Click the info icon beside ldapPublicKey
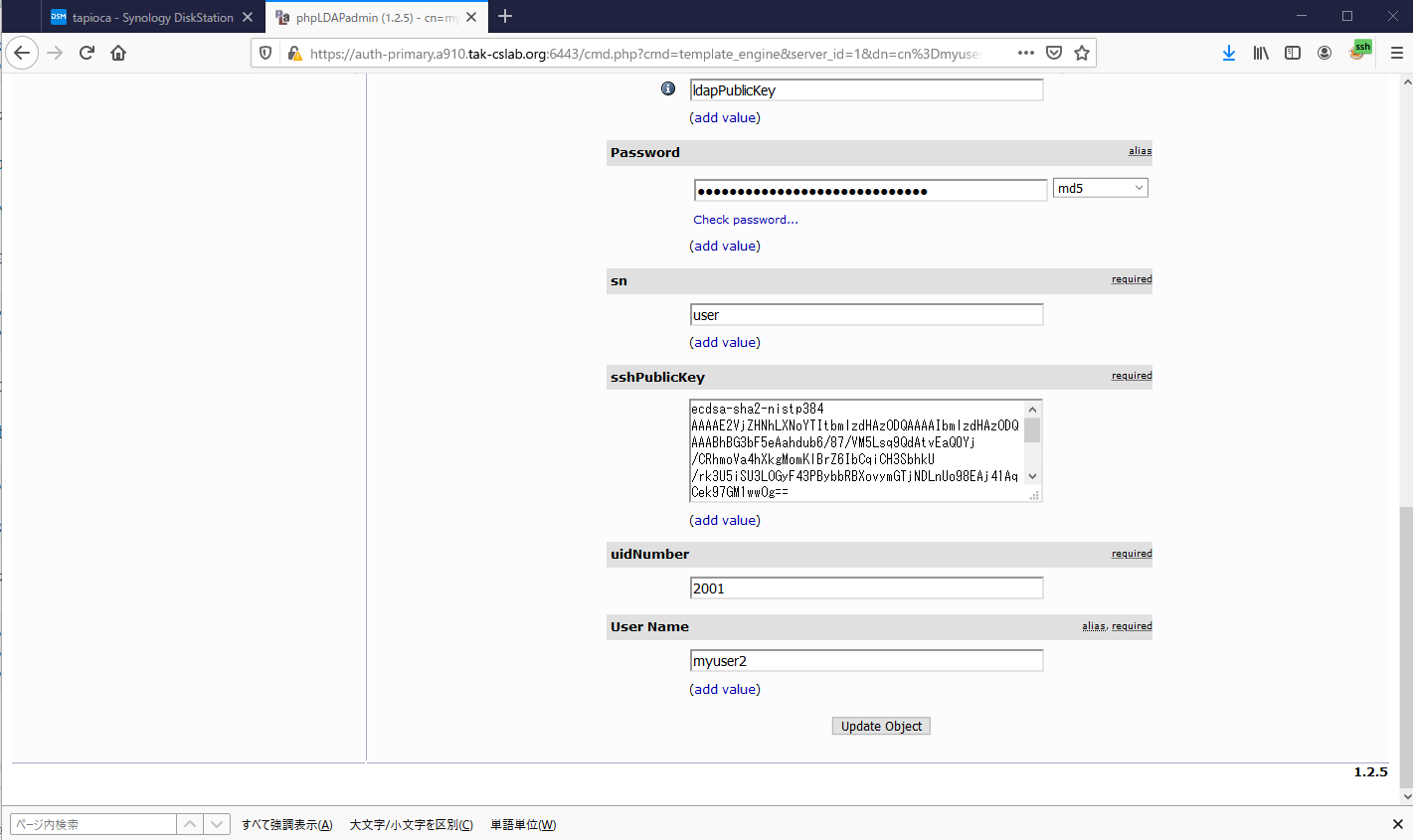Viewport: 1413px width, 840px height. coord(668,88)
